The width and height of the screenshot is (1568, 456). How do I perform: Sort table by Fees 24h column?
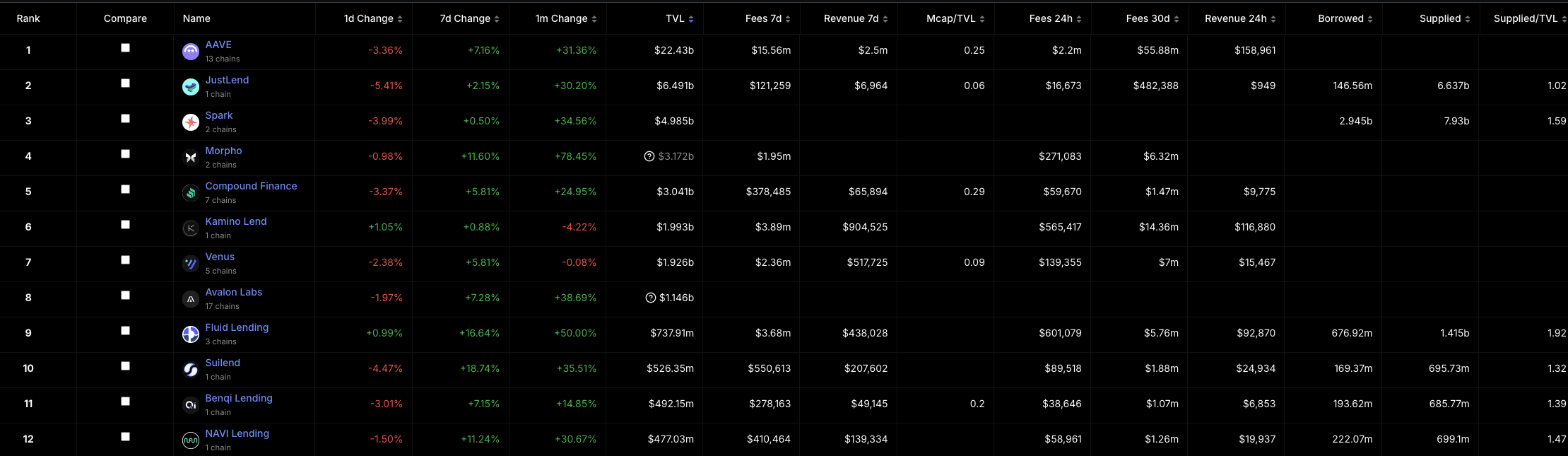1056,18
